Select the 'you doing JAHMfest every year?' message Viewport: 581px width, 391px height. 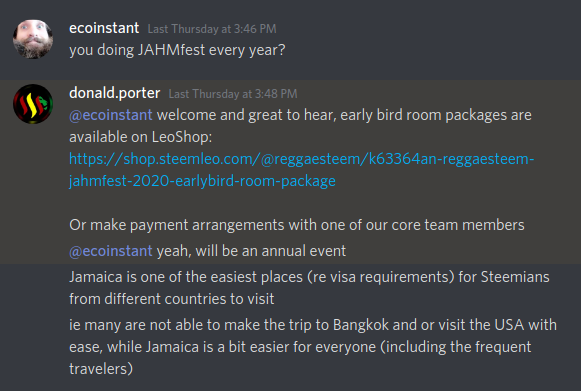click(177, 50)
